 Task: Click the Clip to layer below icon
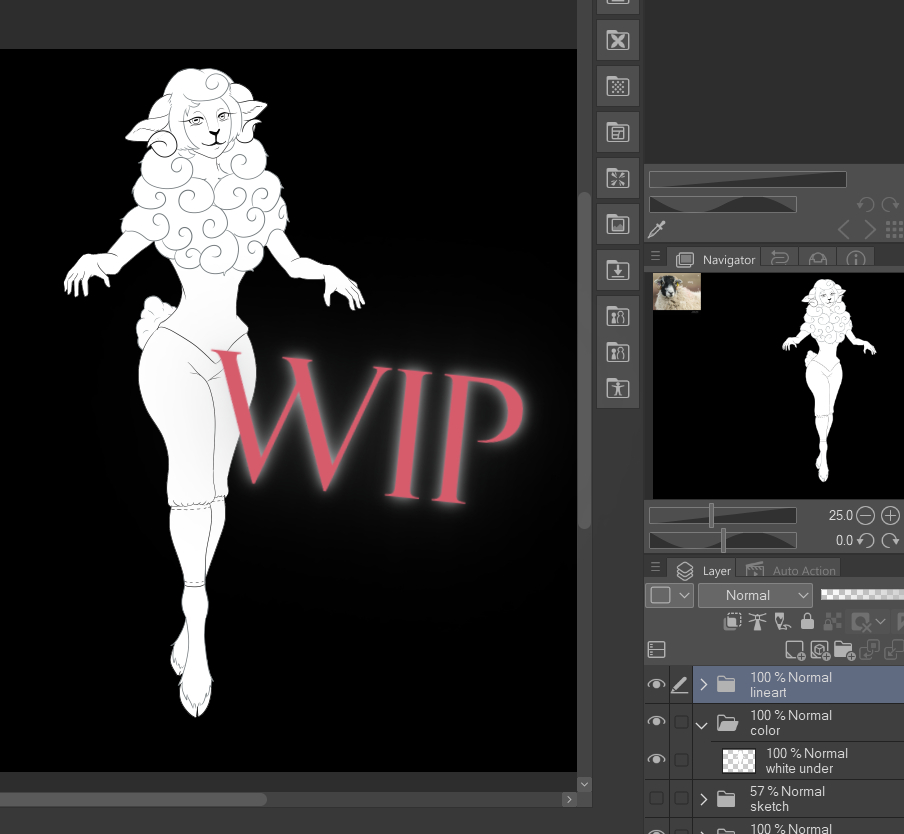click(733, 622)
